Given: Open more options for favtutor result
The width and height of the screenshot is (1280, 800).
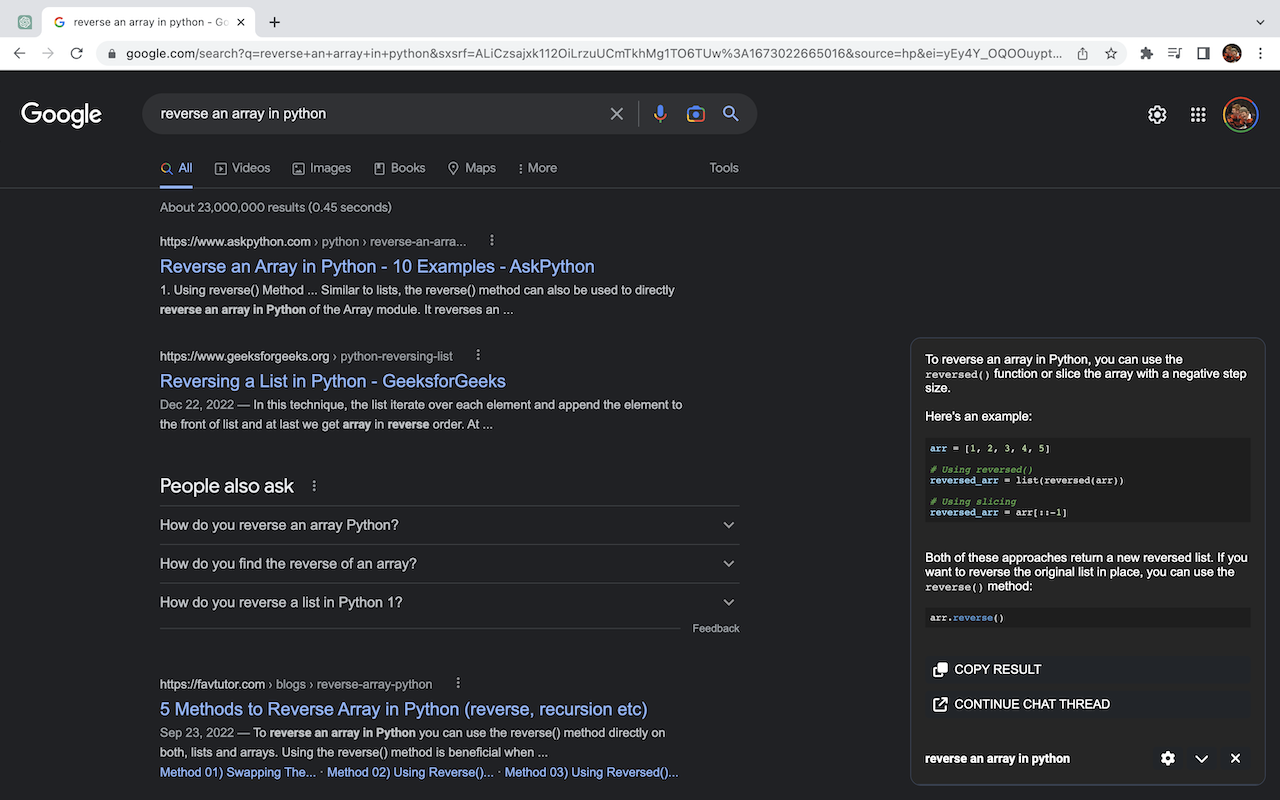Looking at the screenshot, I should [x=458, y=684].
